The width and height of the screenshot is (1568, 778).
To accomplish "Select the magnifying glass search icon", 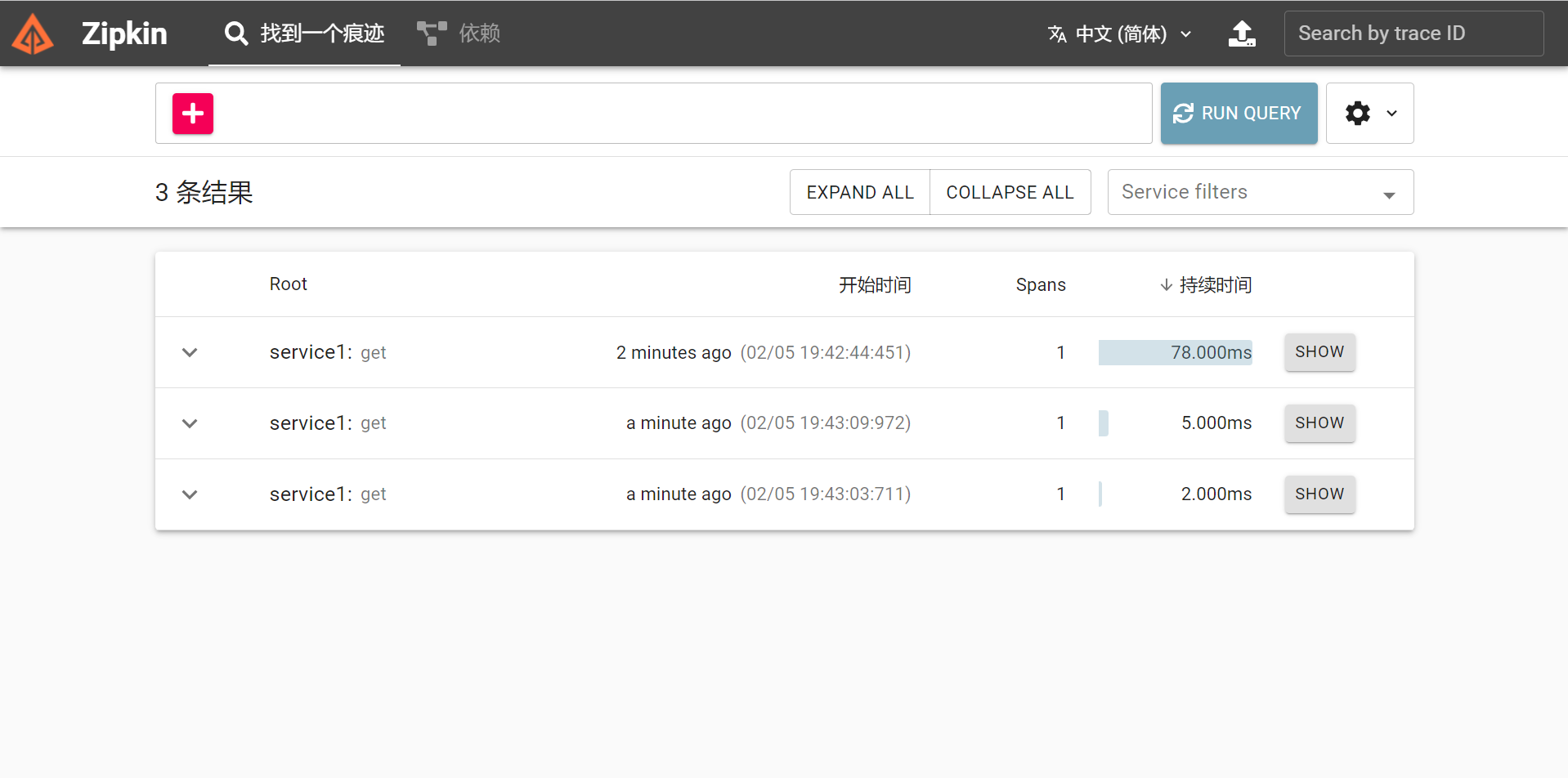I will tap(235, 34).
